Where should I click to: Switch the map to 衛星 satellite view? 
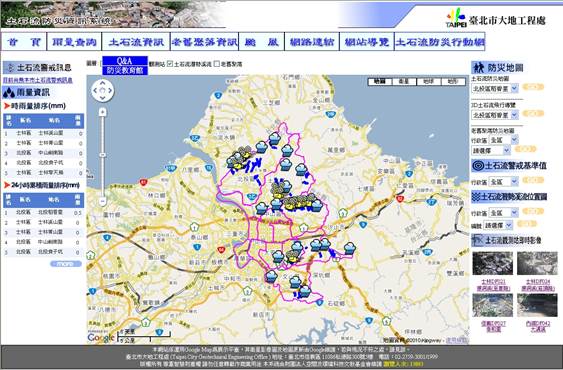click(404, 82)
